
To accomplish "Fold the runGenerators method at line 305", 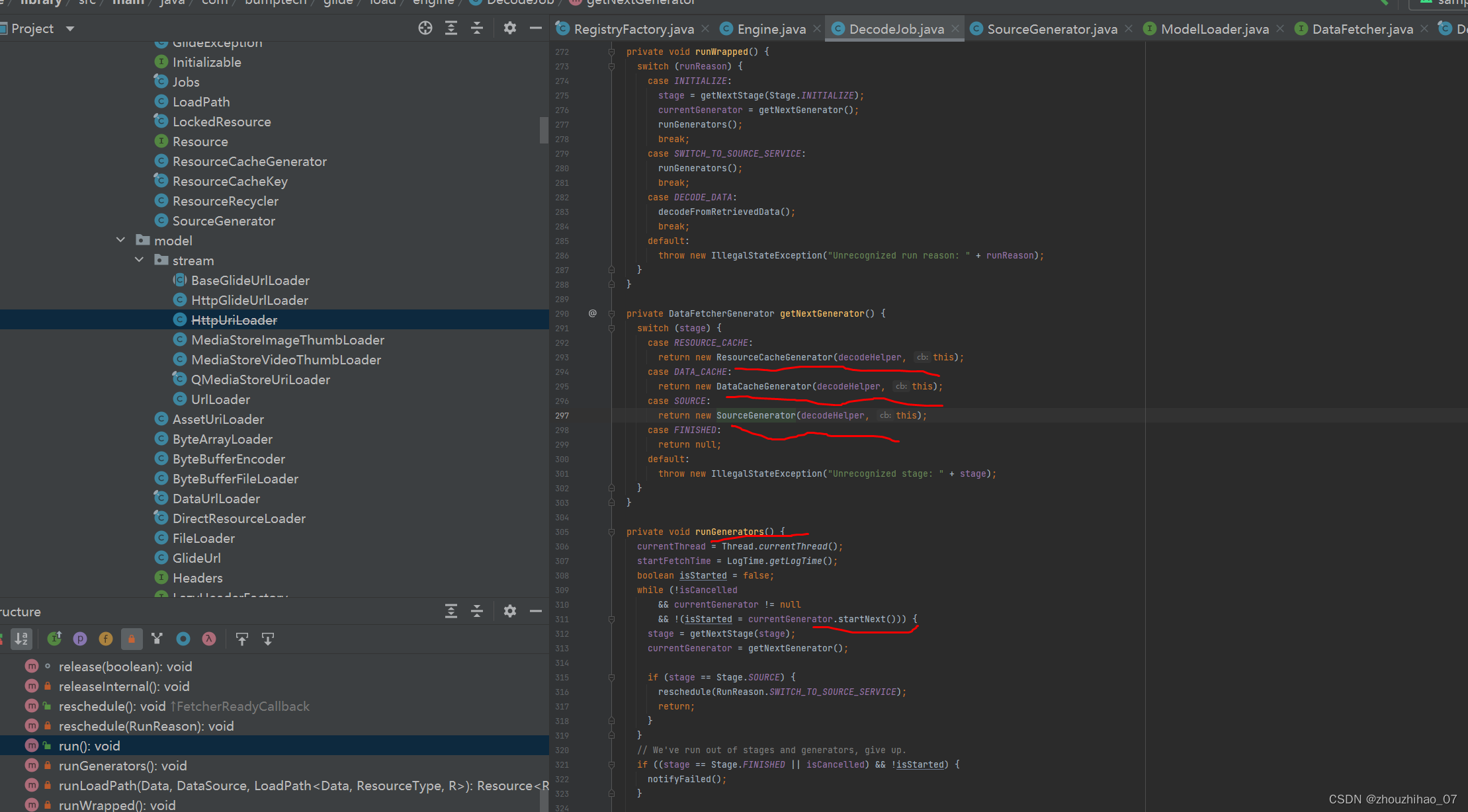I will tap(611, 532).
